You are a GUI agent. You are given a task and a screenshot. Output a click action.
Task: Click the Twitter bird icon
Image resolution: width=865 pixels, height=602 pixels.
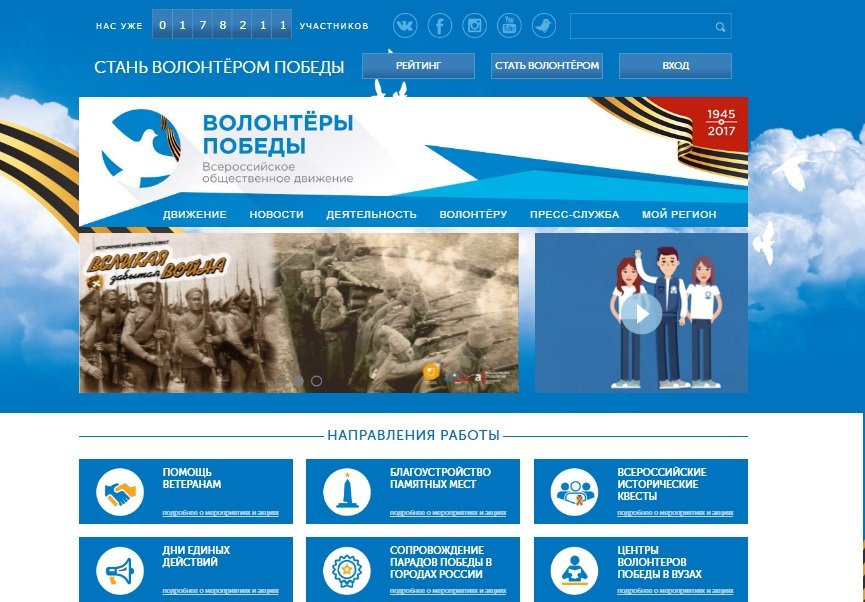[x=543, y=26]
